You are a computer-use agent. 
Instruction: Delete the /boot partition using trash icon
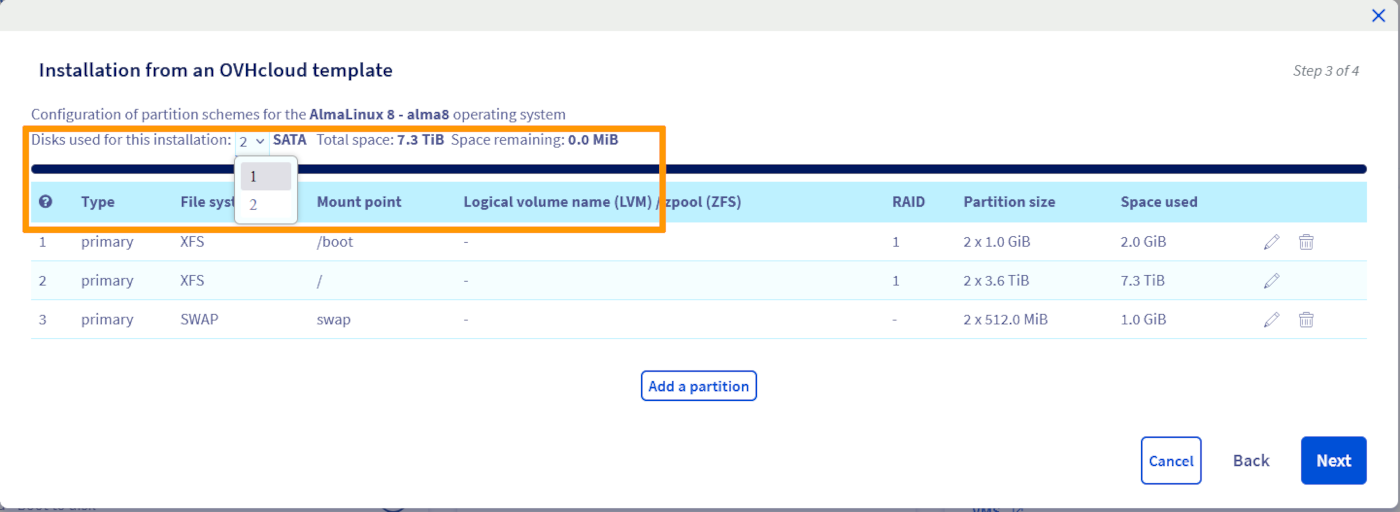coord(1306,242)
